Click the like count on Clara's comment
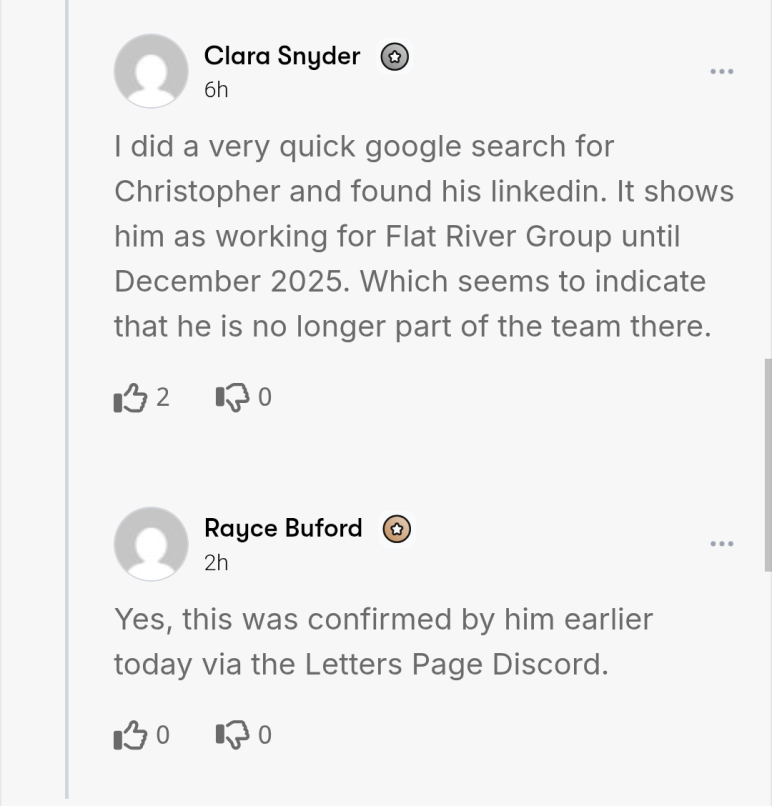 click(163, 398)
